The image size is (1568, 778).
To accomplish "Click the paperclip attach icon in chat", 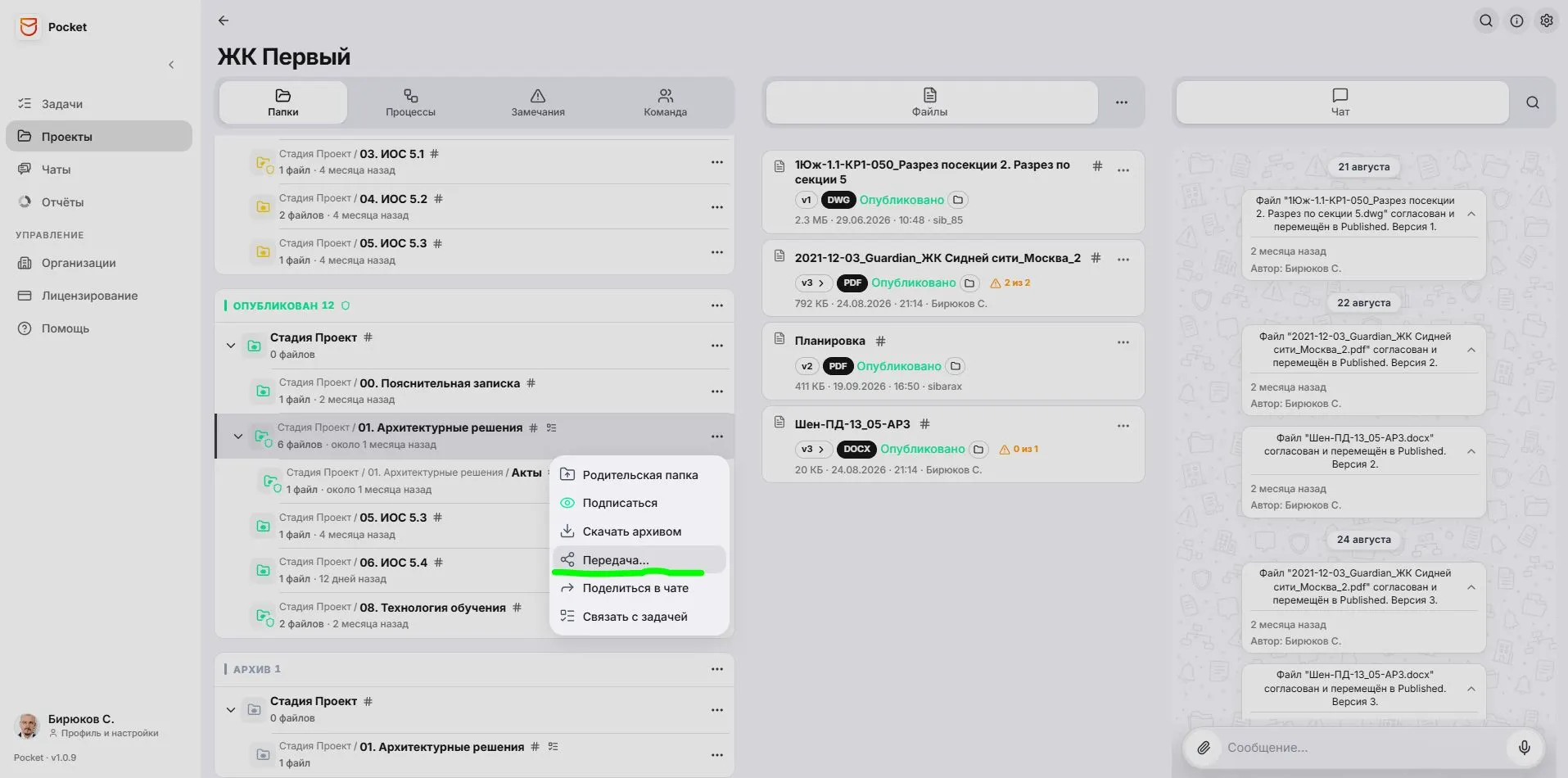I will click(1204, 748).
